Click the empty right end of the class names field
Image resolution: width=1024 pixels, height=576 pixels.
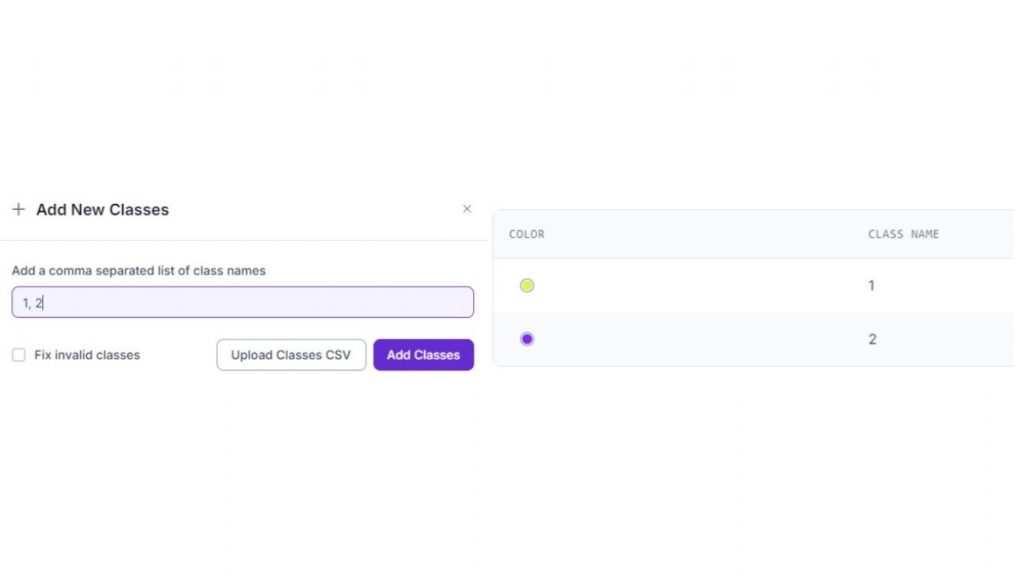440,302
